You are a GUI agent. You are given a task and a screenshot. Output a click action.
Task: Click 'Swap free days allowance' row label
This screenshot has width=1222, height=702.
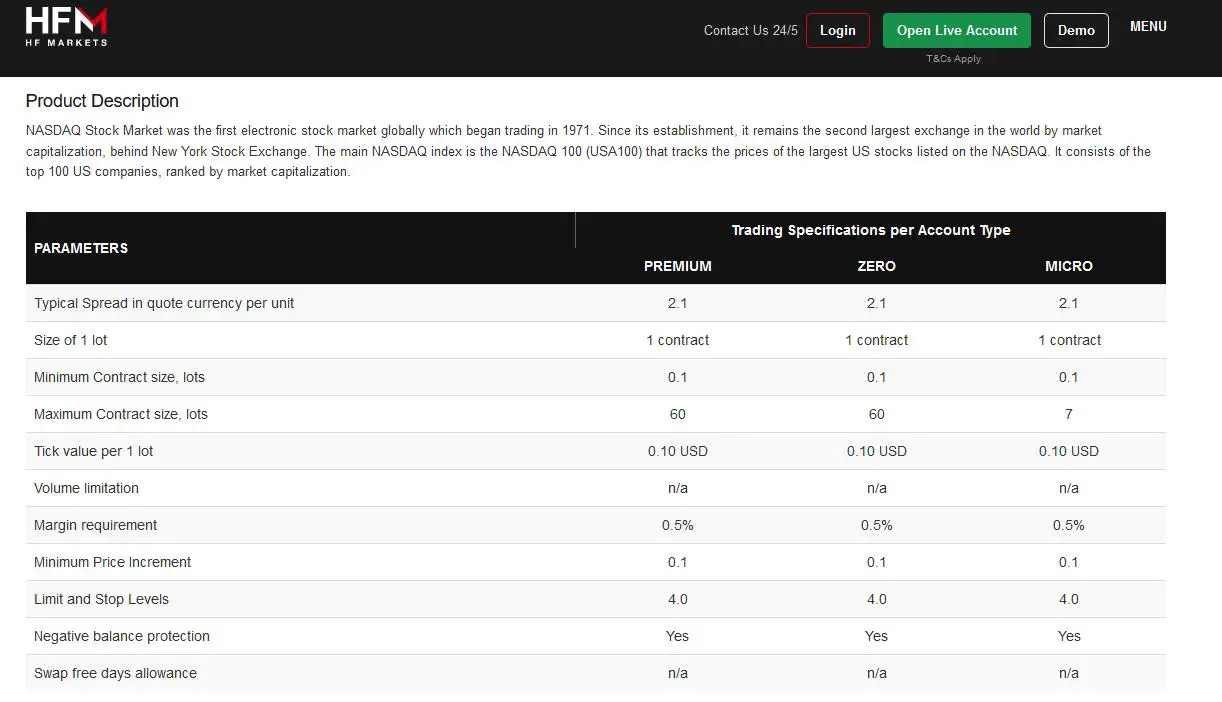point(115,673)
